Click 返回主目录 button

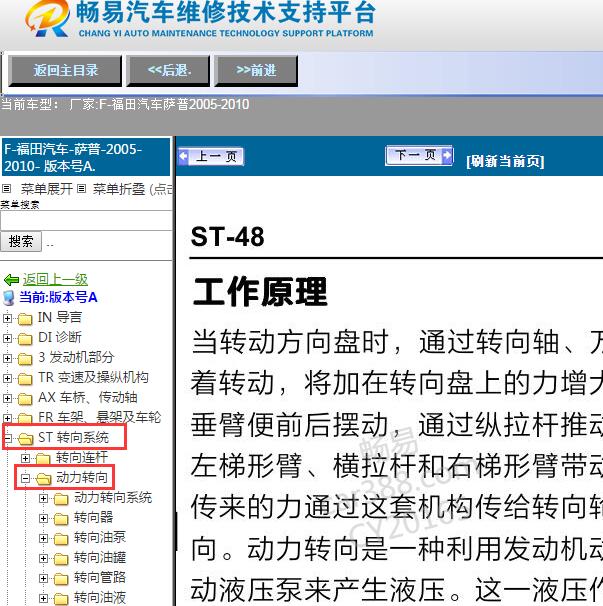click(65, 70)
